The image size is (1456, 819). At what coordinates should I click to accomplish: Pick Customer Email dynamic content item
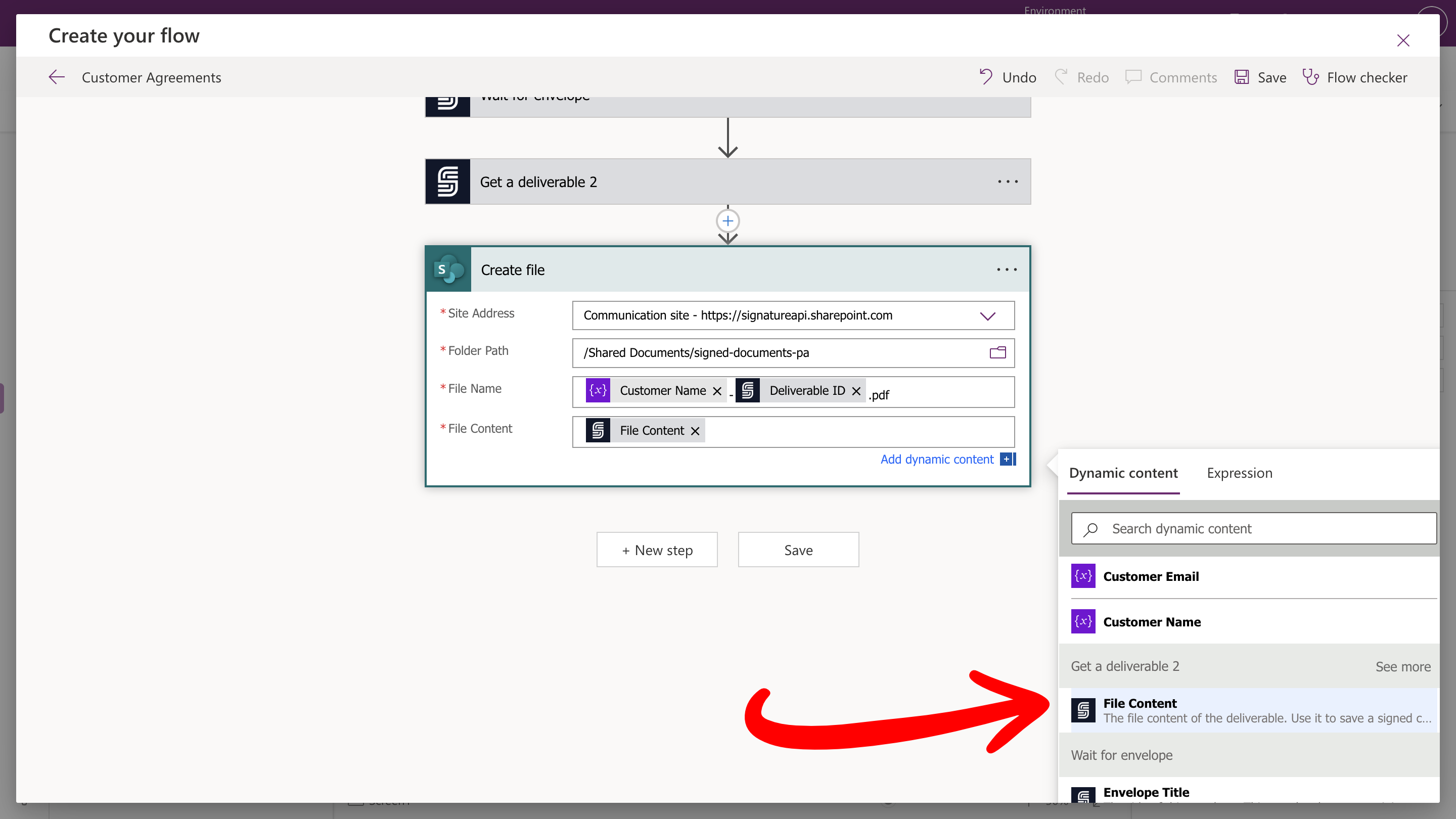[x=1150, y=576]
